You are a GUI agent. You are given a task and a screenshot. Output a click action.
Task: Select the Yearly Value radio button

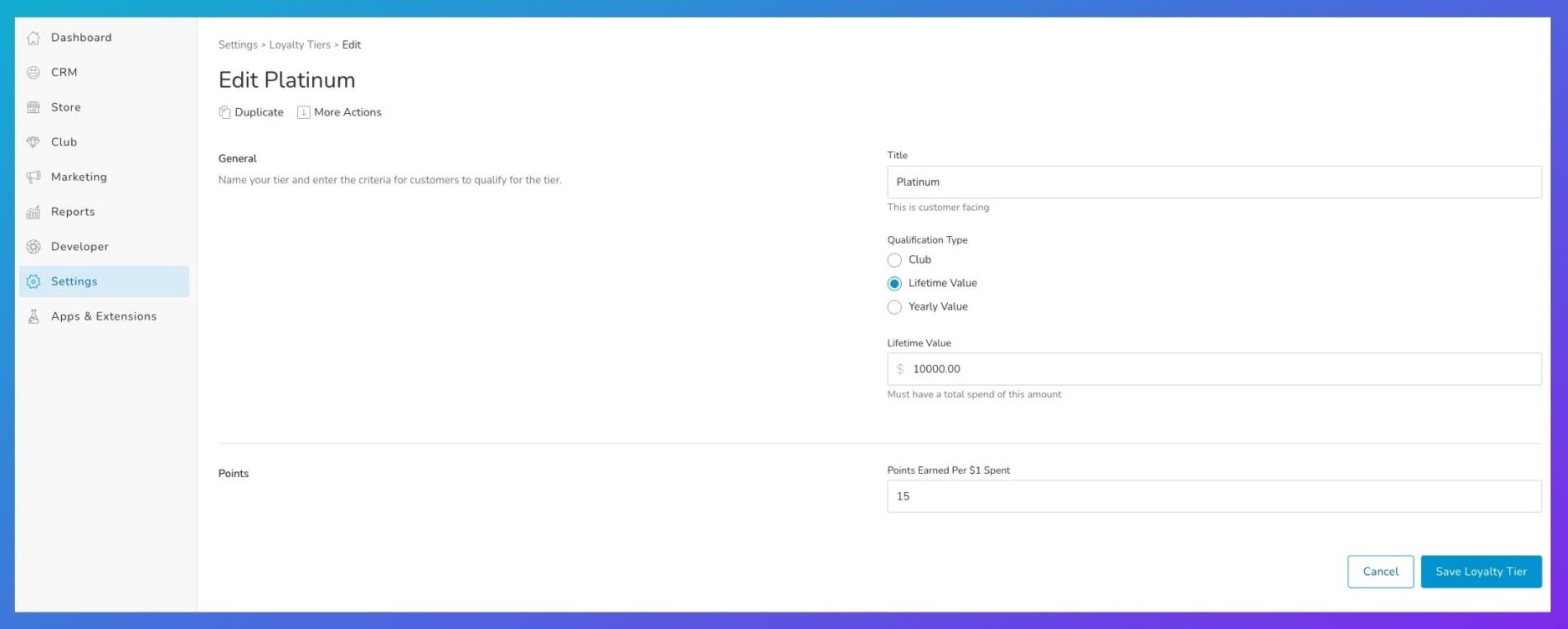coord(894,307)
